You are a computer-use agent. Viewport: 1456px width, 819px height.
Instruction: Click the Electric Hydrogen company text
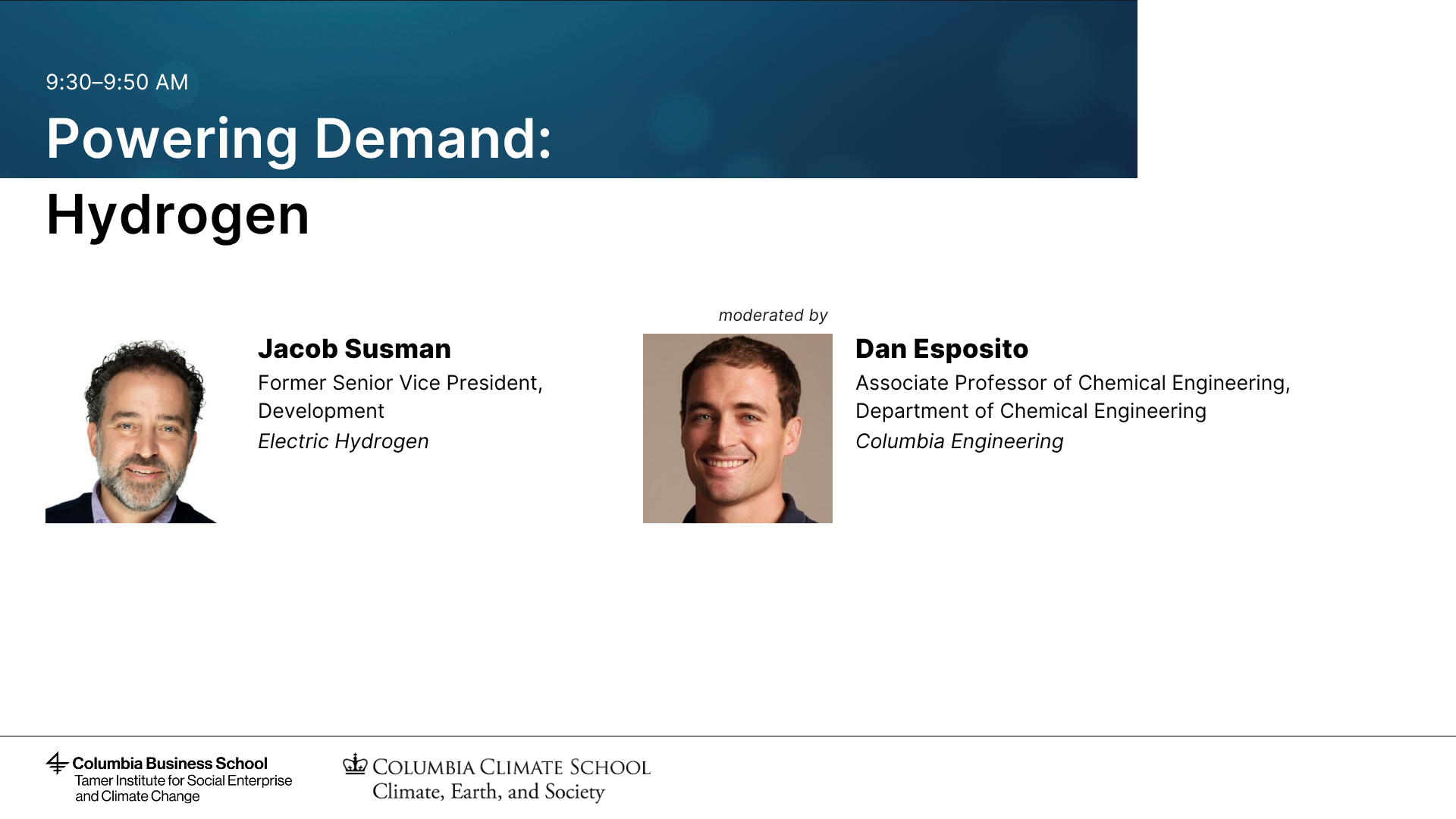tap(344, 441)
